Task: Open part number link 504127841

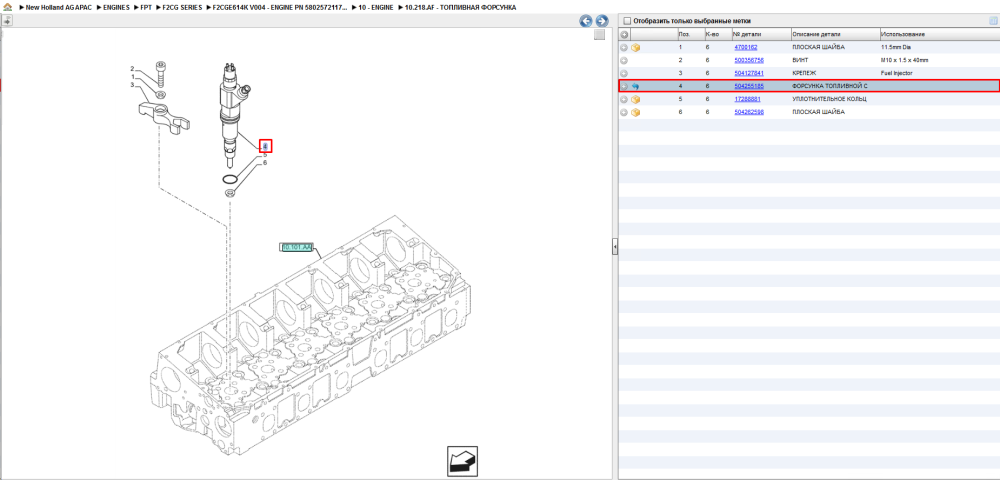Action: tap(749, 73)
